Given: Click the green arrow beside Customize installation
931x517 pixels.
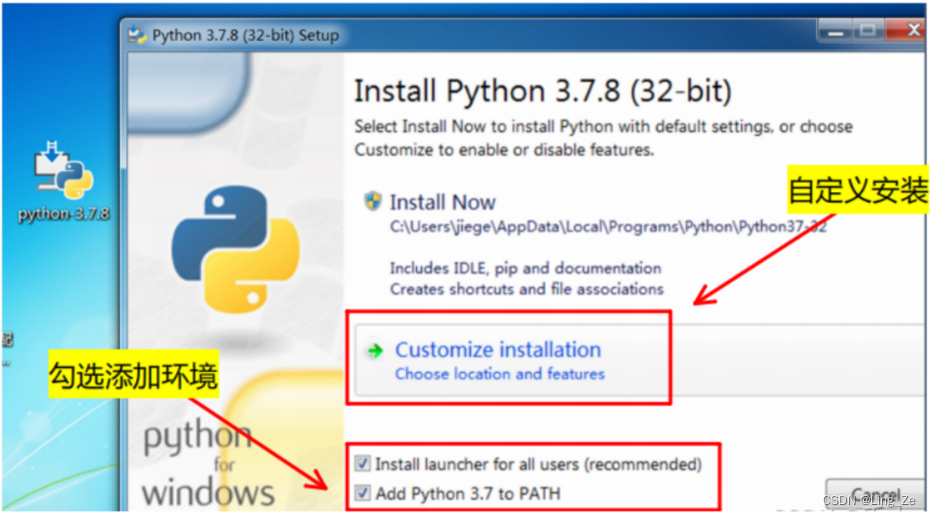Looking at the screenshot, I should click(375, 351).
